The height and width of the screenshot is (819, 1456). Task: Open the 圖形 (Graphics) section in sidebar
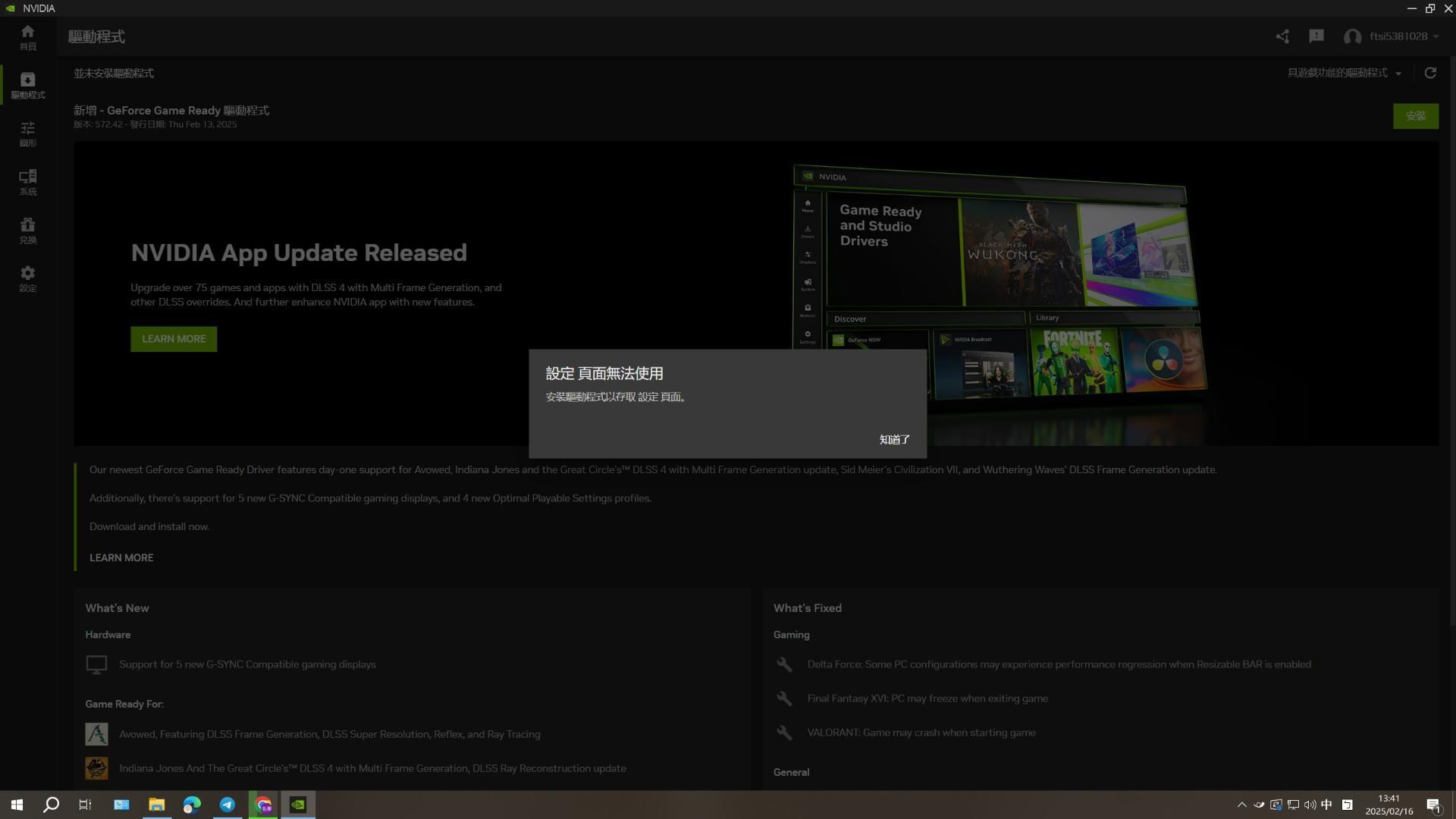[28, 133]
